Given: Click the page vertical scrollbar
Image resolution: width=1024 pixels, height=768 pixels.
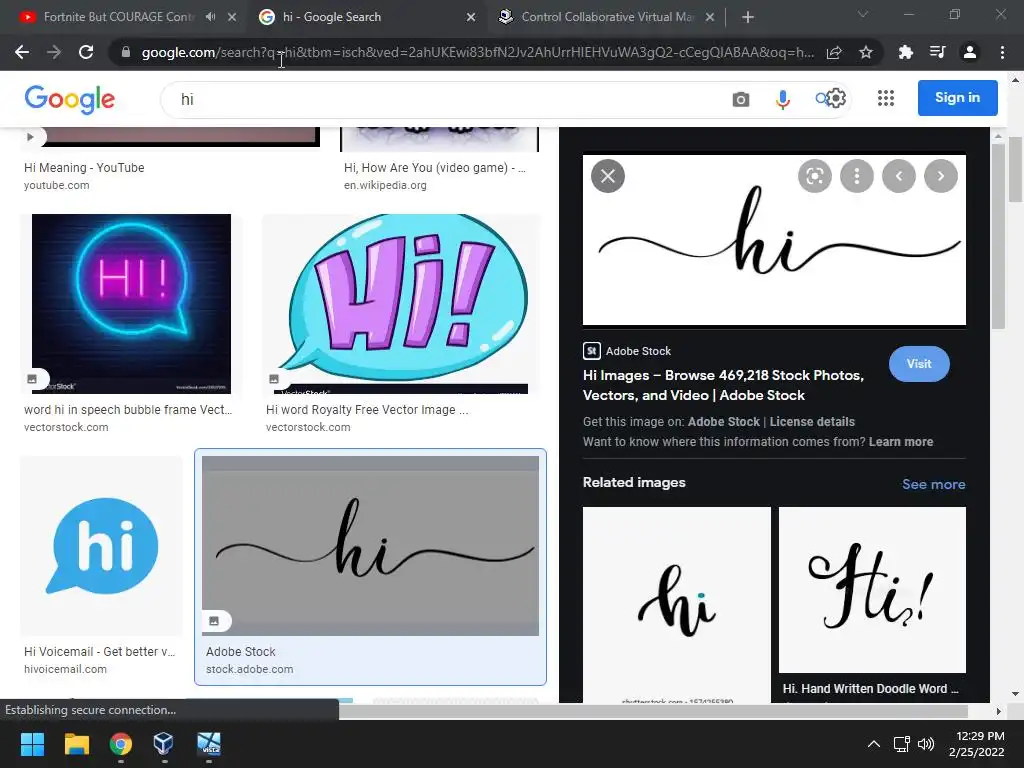Looking at the screenshot, I should pos(1016,170).
